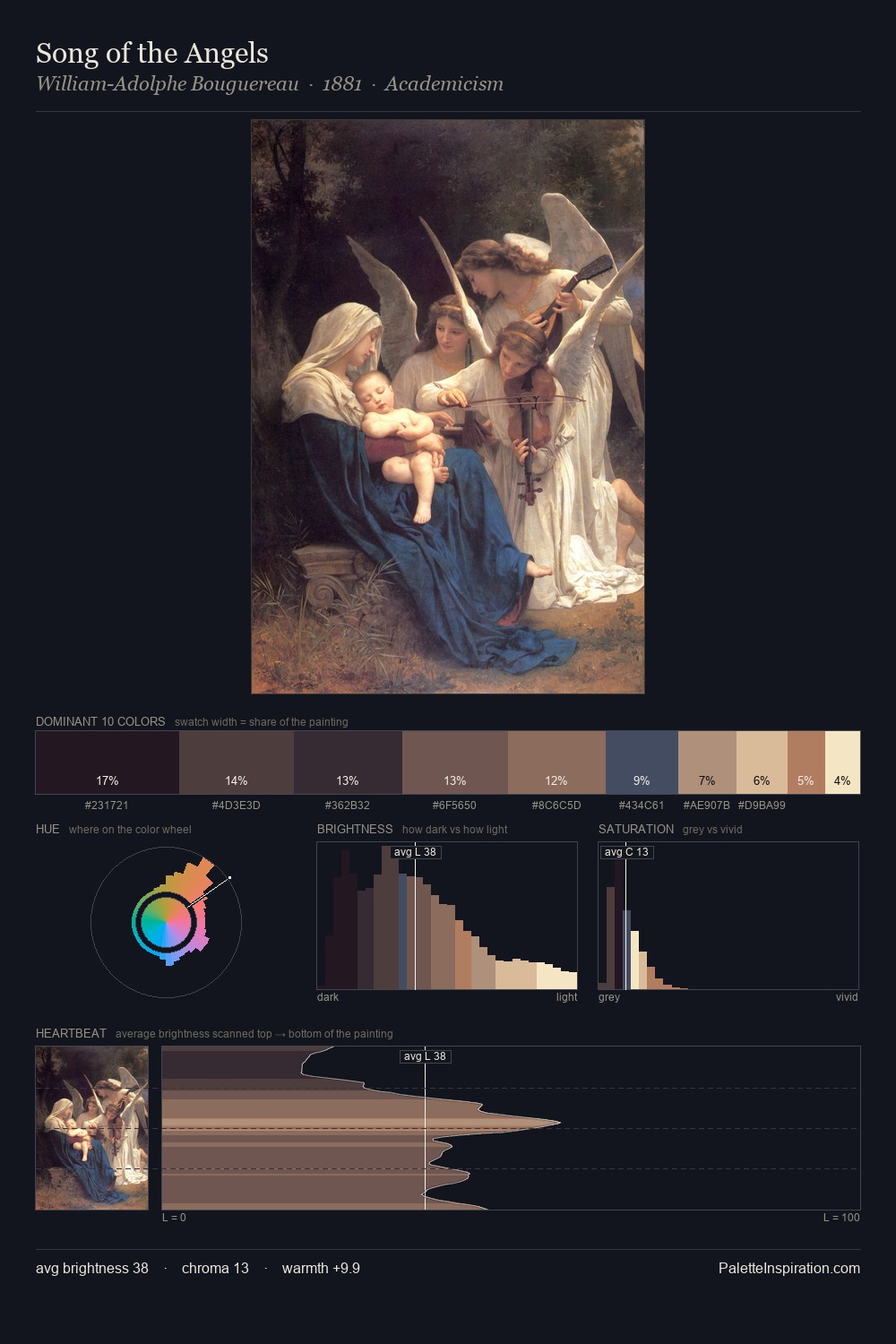896x1344 pixels.
Task: Click the 'vivid' axis label under saturation
Action: tap(847, 997)
